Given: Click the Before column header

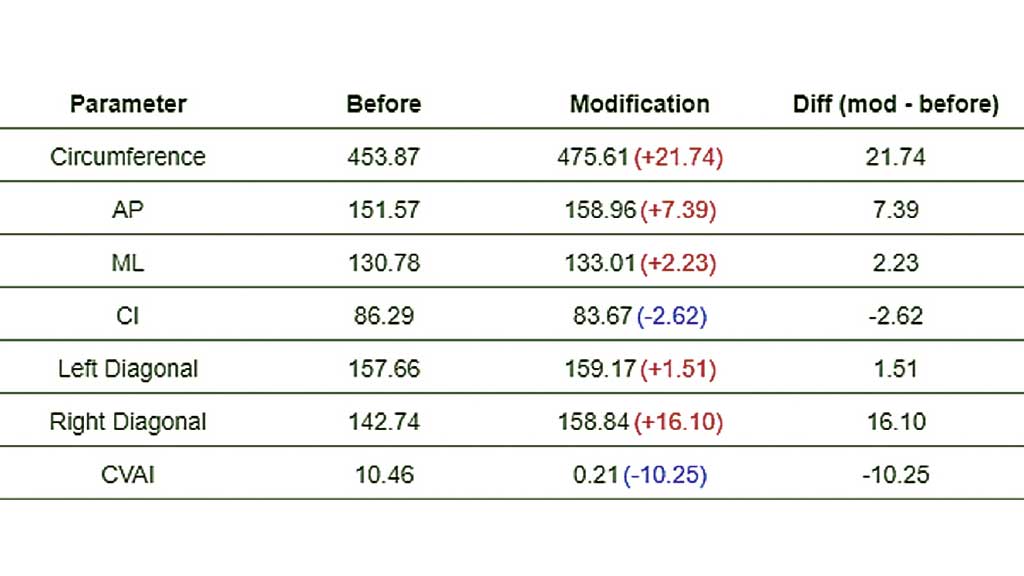Looking at the screenshot, I should [384, 104].
